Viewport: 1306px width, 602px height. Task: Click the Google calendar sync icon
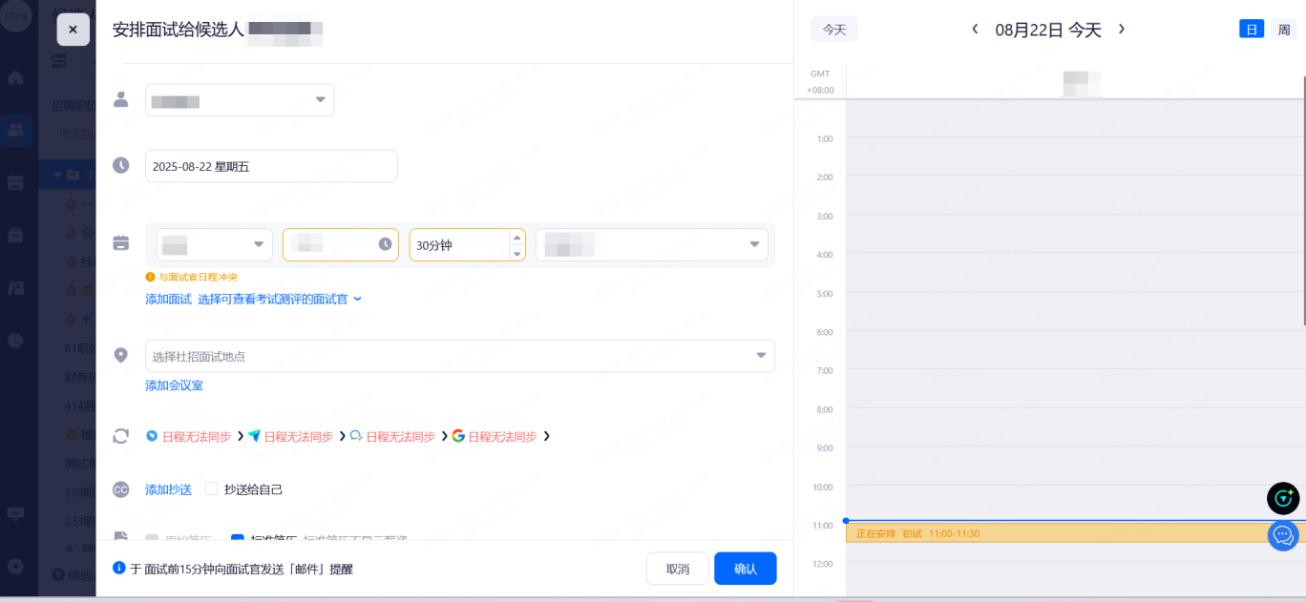(458, 436)
